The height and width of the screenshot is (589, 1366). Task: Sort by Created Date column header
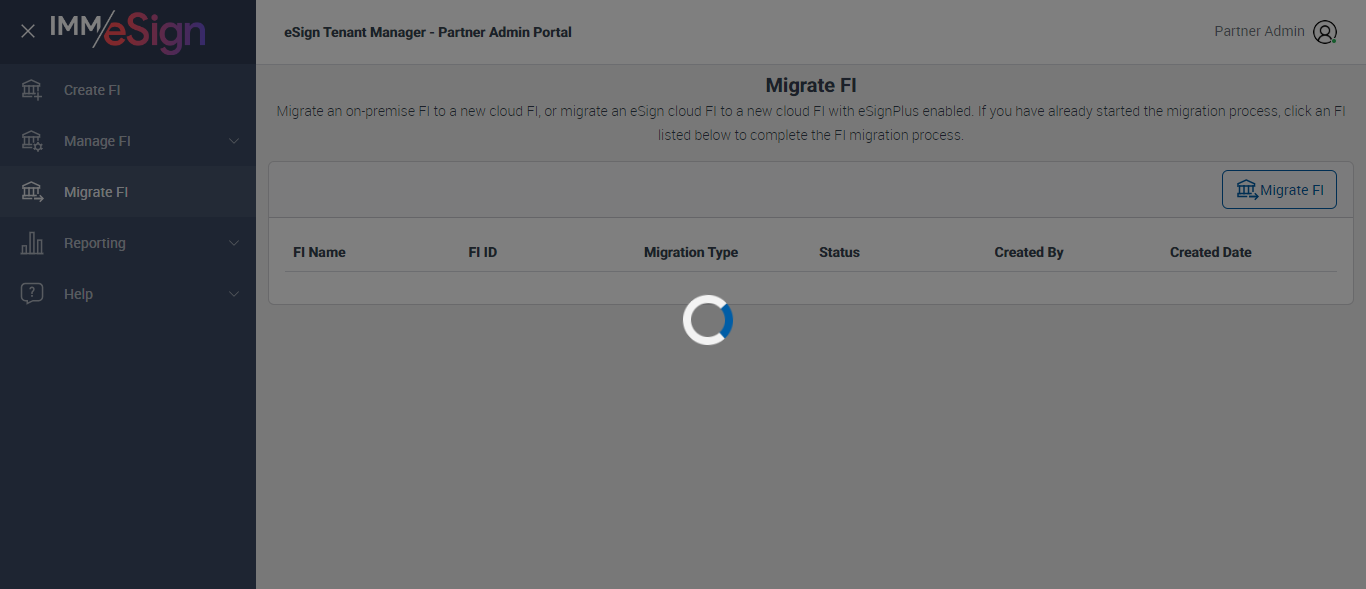pos(1211,252)
